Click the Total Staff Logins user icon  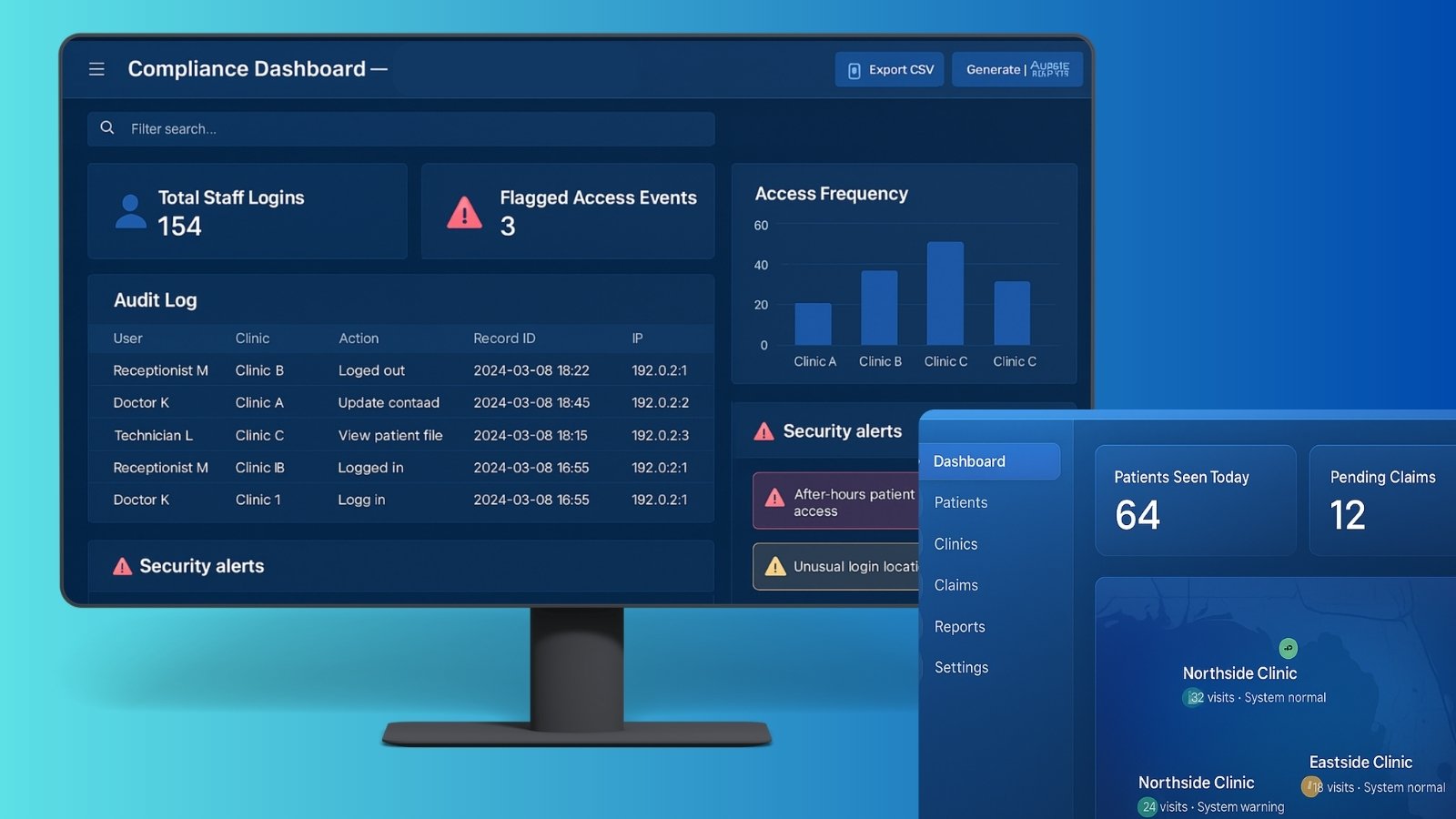[x=131, y=211]
